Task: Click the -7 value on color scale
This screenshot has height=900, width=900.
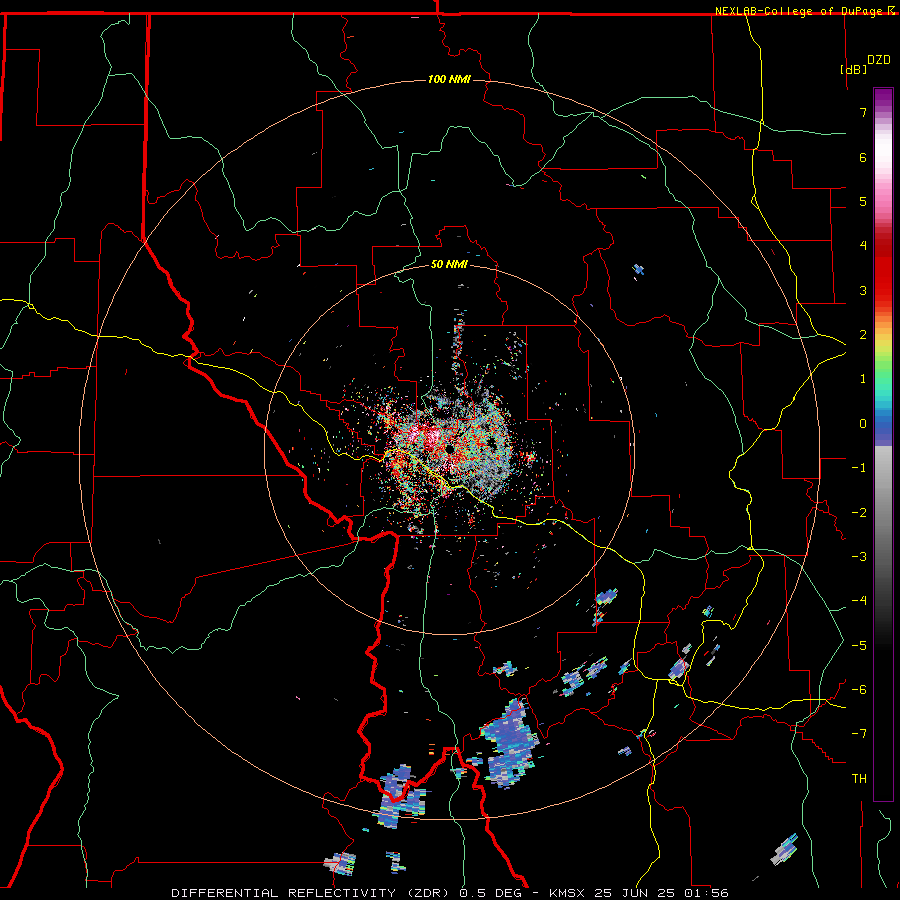Action: tap(859, 734)
